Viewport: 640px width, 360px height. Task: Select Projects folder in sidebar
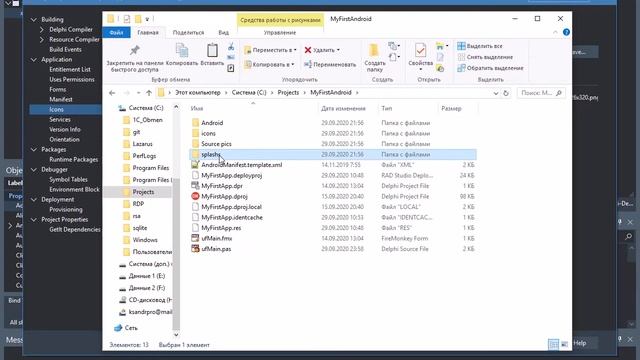[143, 192]
